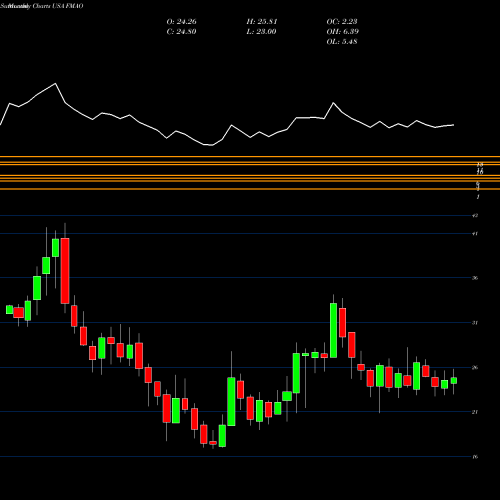Click the tall green candle crossing the 31 line
500x500 pixels.
333,330
